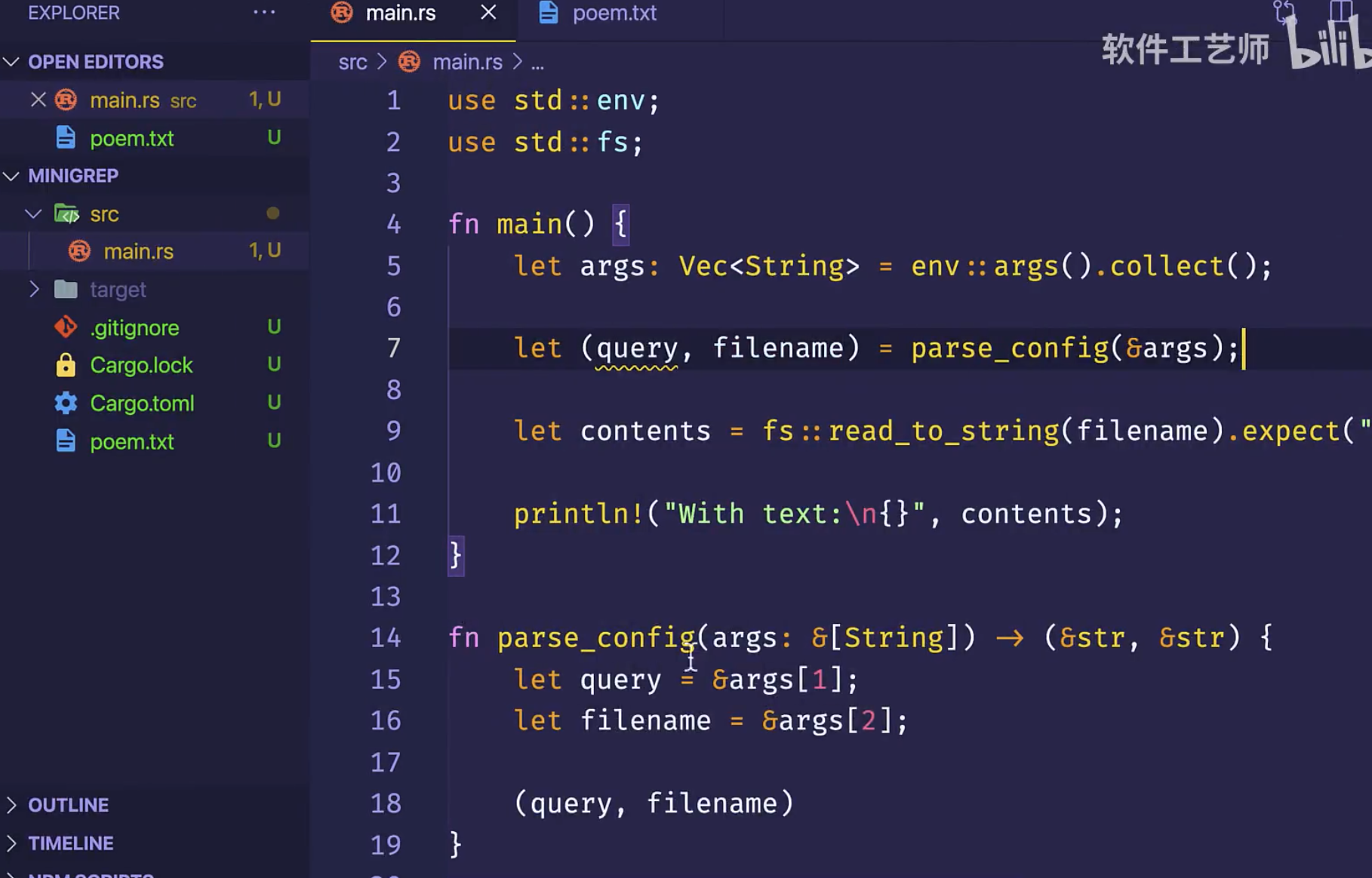The height and width of the screenshot is (878, 1372).
Task: Select the main.rs editor tab
Action: (400, 14)
